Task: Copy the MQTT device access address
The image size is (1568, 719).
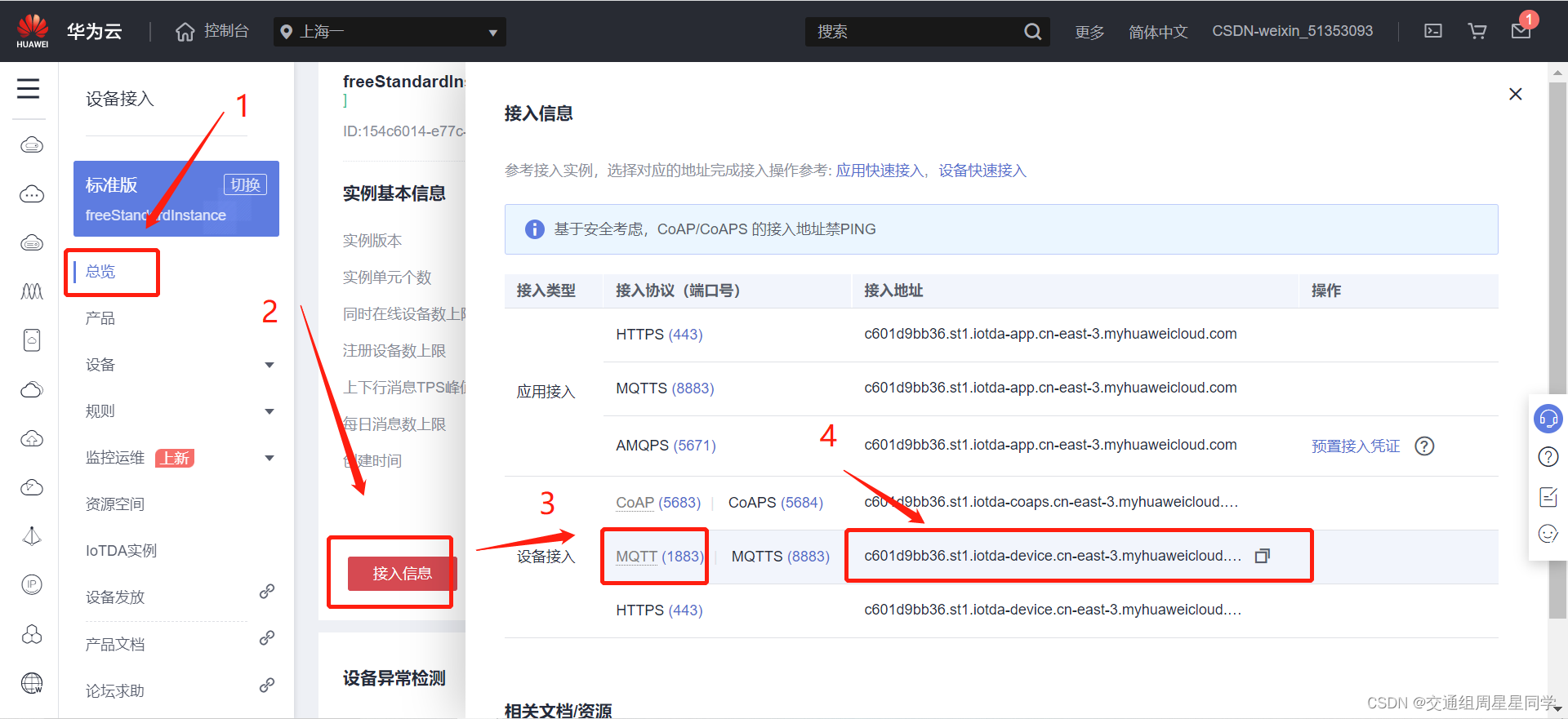Action: [1263, 556]
